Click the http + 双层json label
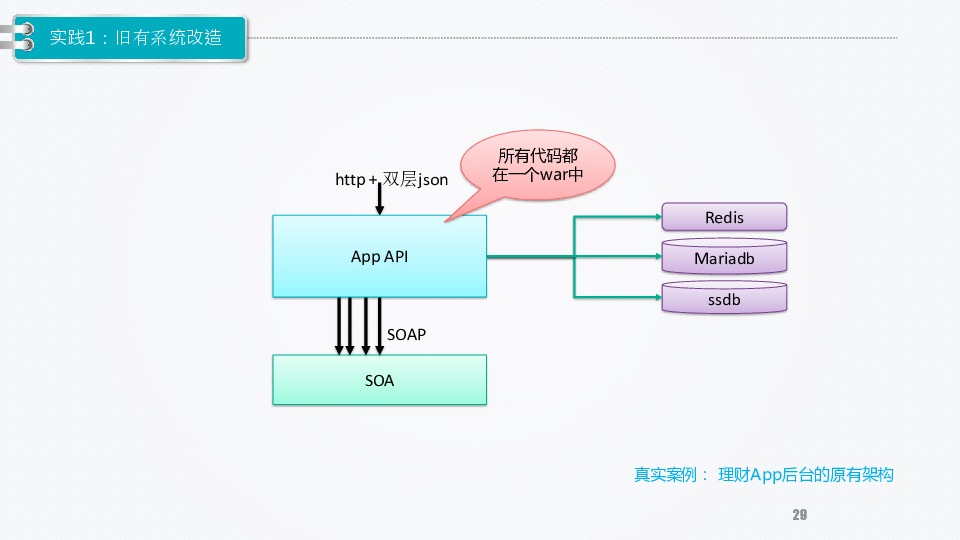The image size is (960, 540). pyautogui.click(x=392, y=179)
